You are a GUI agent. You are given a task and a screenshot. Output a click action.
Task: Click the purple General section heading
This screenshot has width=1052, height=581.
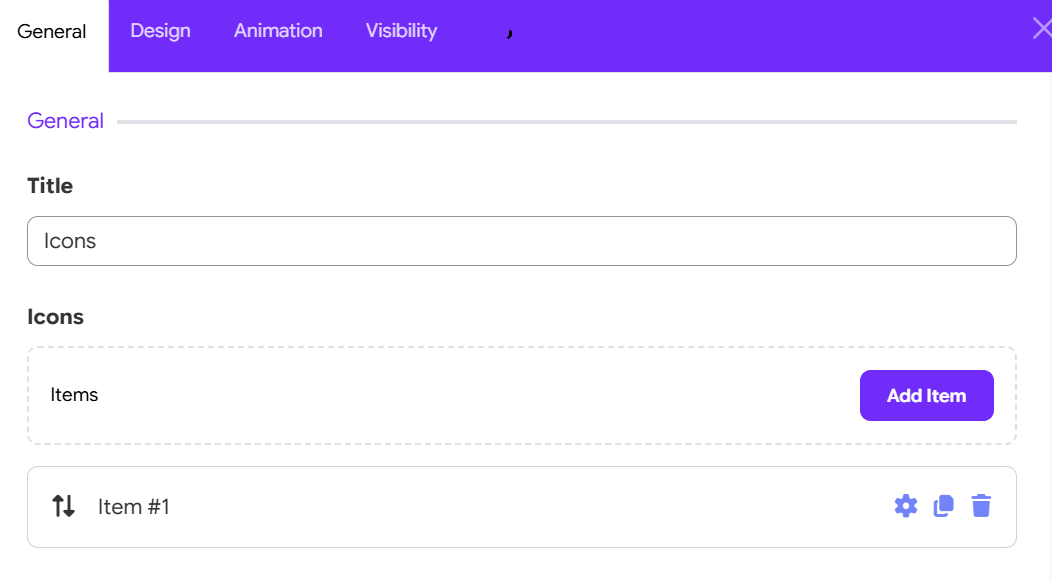(x=65, y=121)
